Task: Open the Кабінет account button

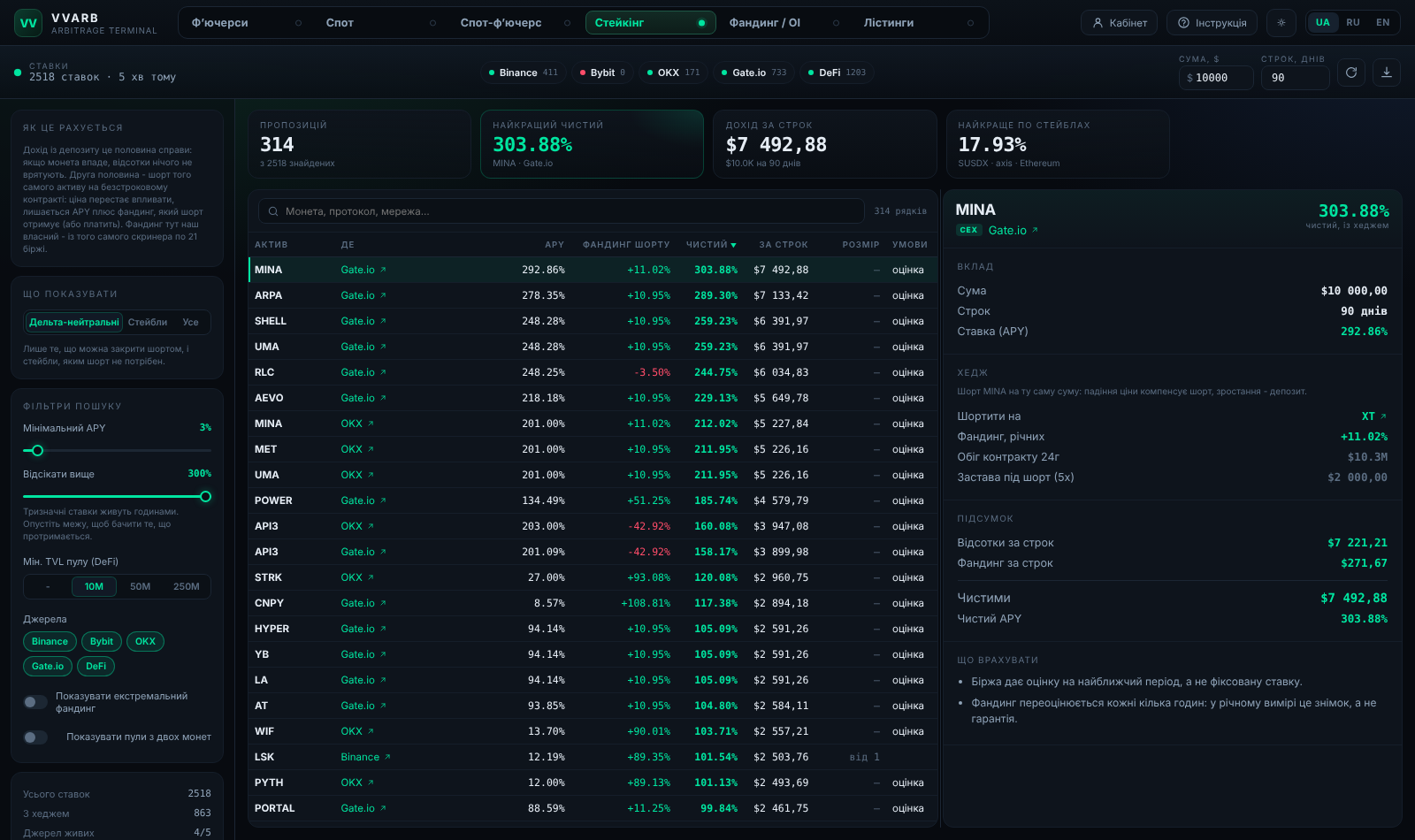Action: (1120, 23)
